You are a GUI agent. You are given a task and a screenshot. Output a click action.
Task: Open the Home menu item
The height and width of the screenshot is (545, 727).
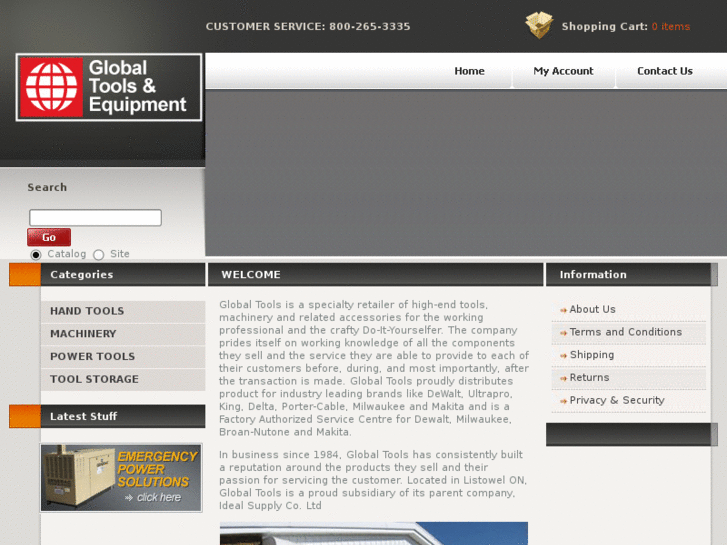point(469,71)
